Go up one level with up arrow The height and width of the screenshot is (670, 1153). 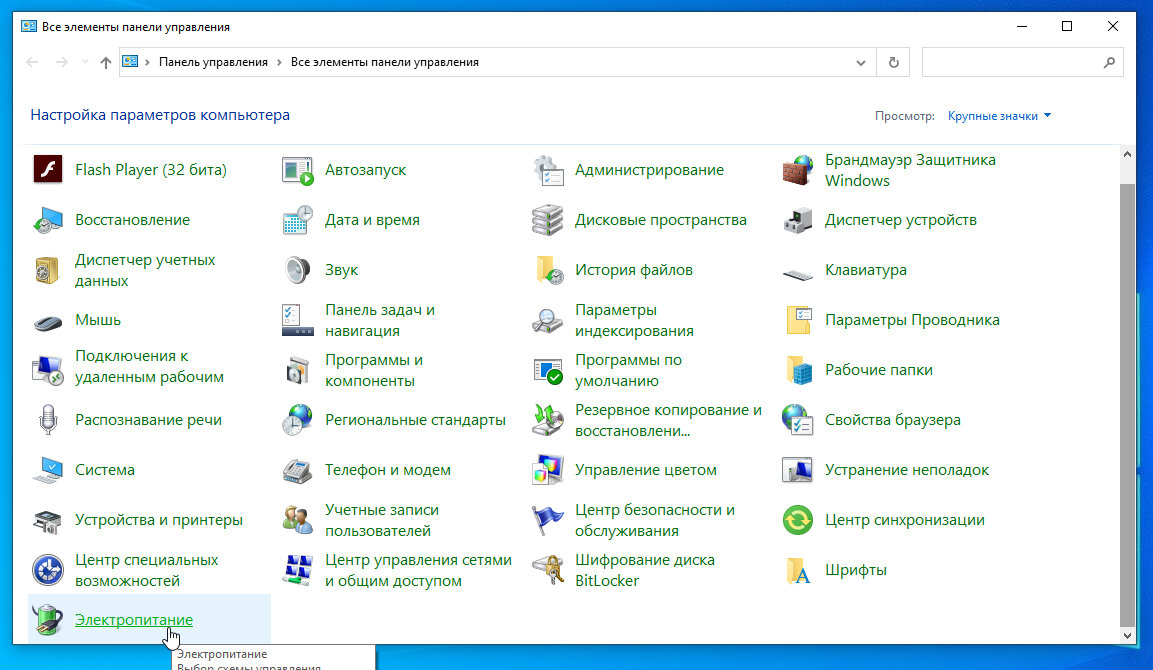[106, 63]
